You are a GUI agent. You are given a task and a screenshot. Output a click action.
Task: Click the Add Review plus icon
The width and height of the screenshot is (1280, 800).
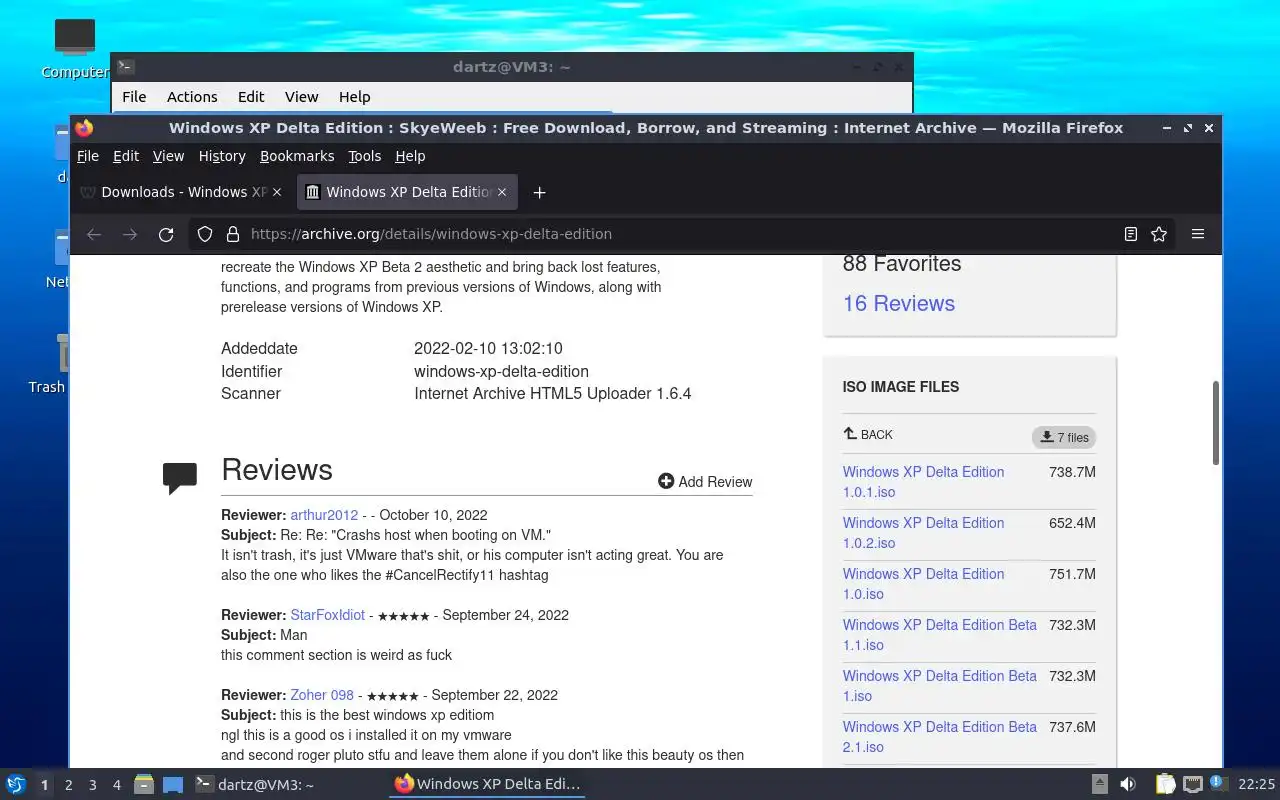666,481
